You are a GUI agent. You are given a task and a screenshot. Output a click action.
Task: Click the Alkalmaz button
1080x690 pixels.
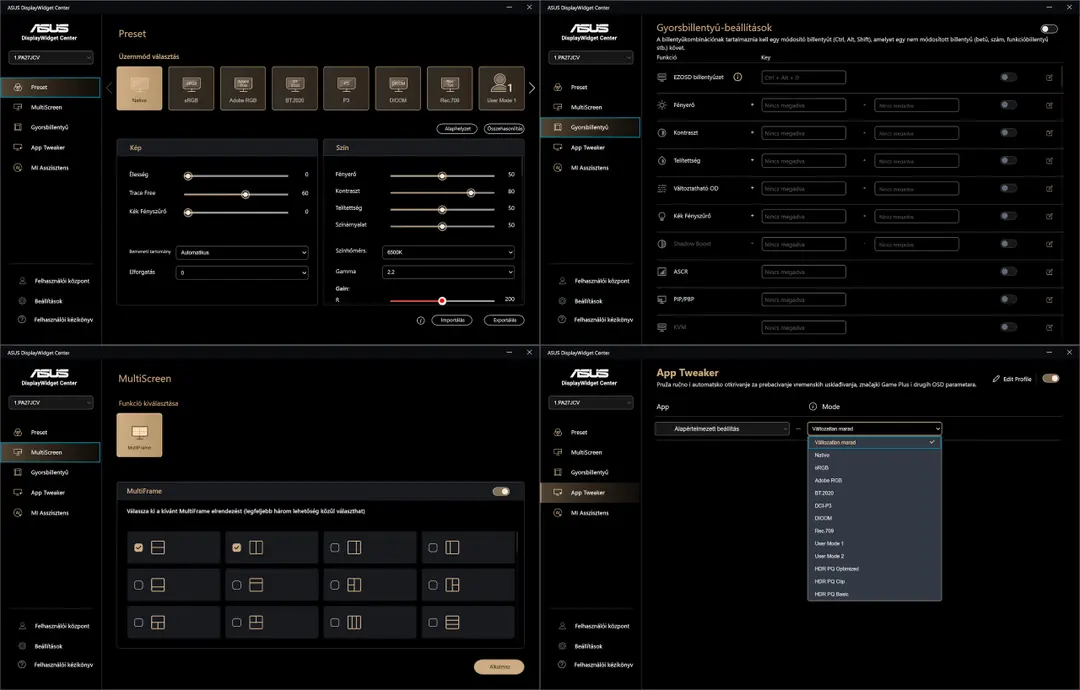pos(499,667)
